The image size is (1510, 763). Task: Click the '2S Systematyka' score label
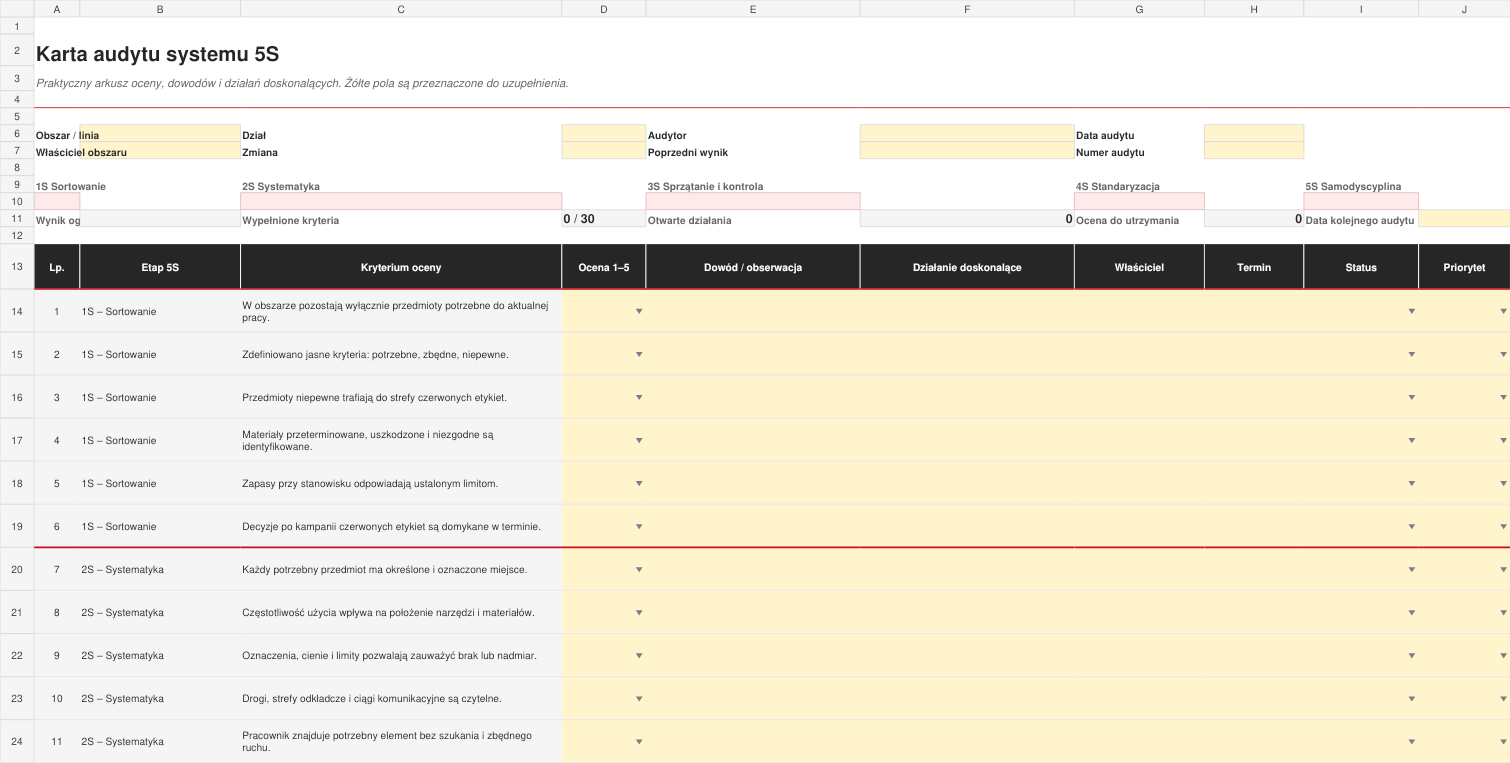(281, 186)
